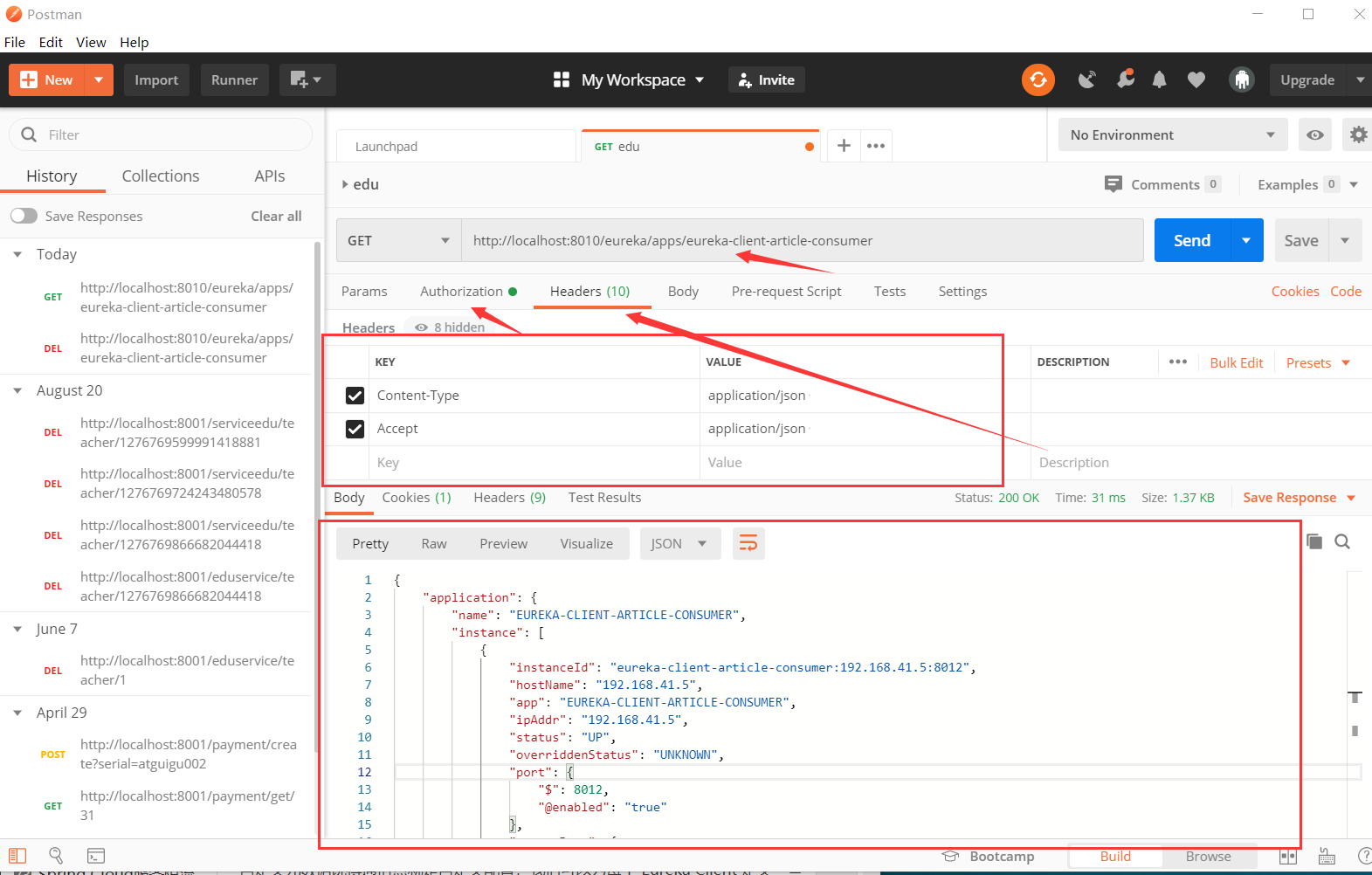Click the Bulk Edit link
The height and width of the screenshot is (875, 1372).
pyautogui.click(x=1237, y=362)
